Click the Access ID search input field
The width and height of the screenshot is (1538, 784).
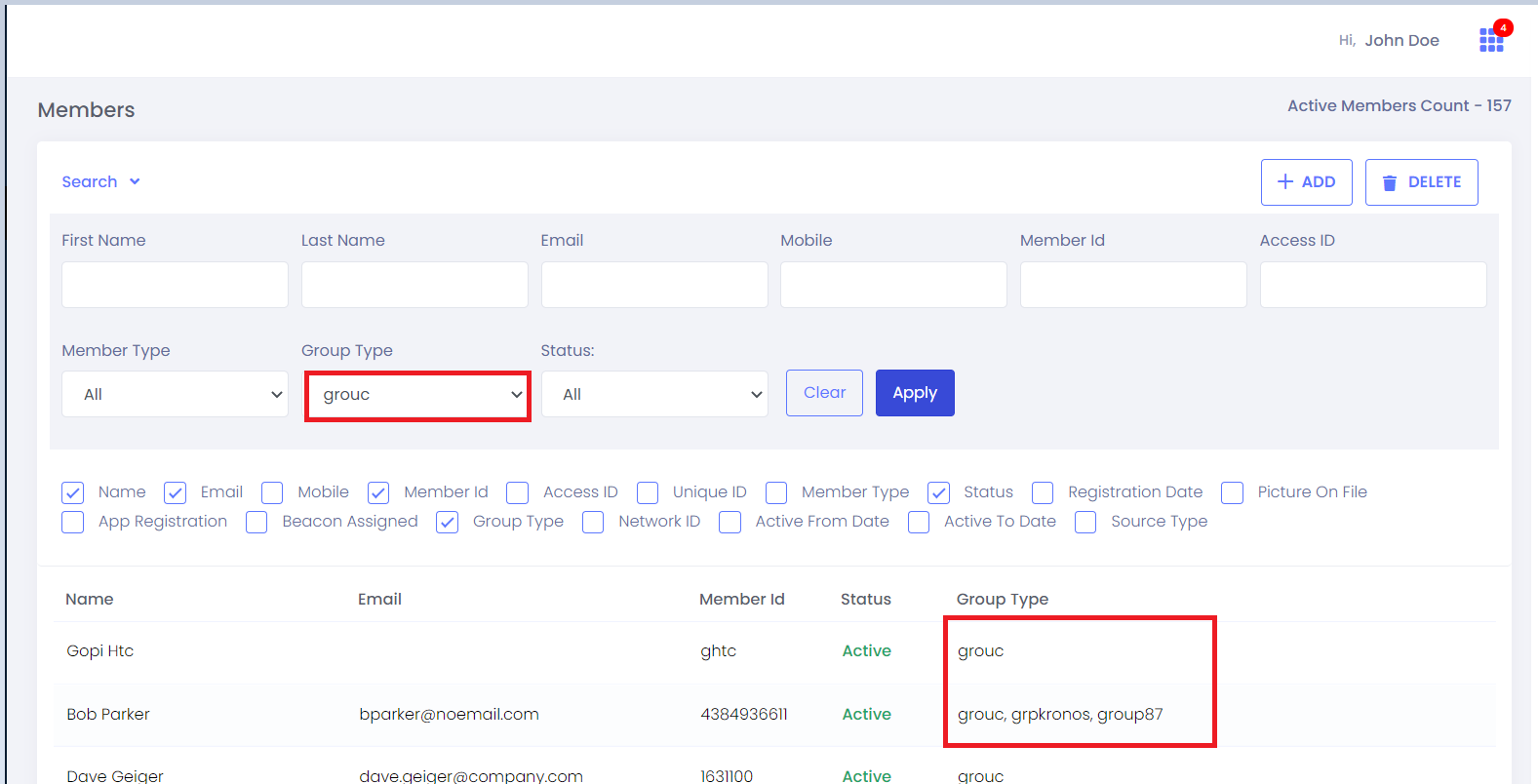1373,285
